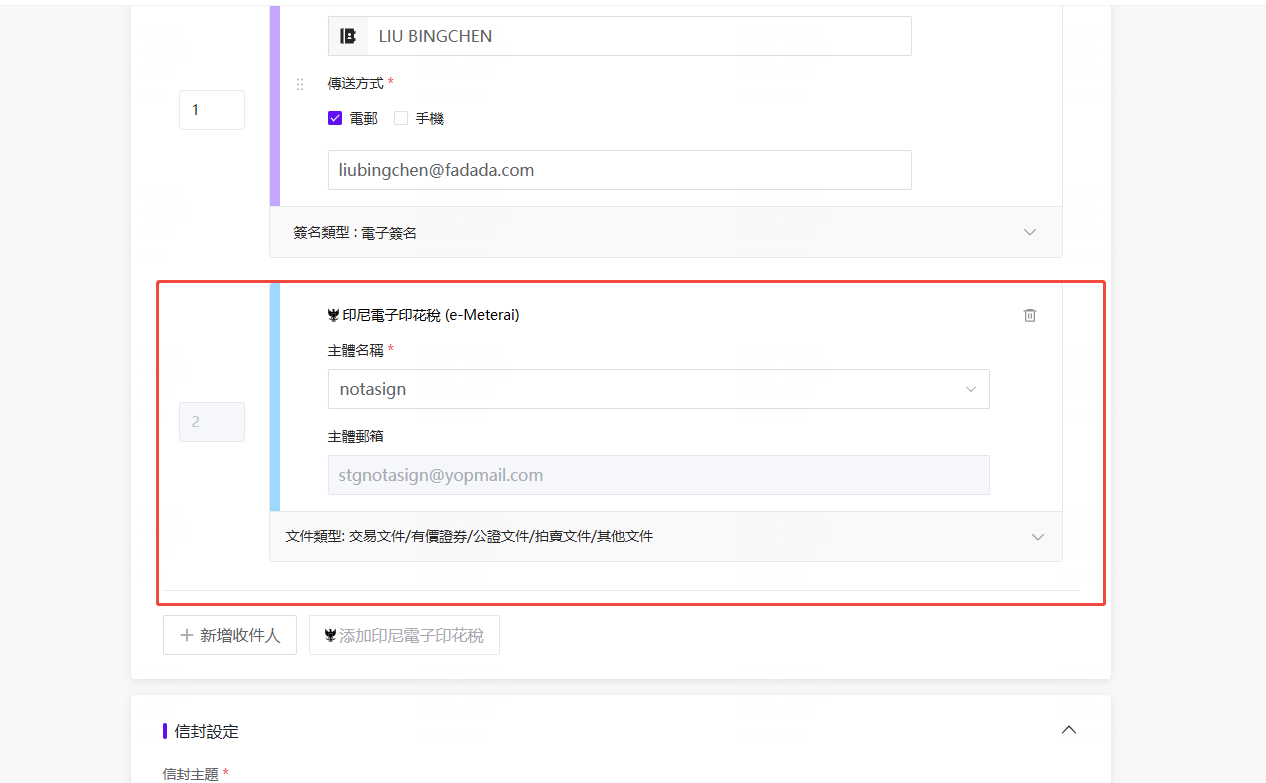
Task: Expand the 文件類型 section chevron
Action: pos(1038,537)
